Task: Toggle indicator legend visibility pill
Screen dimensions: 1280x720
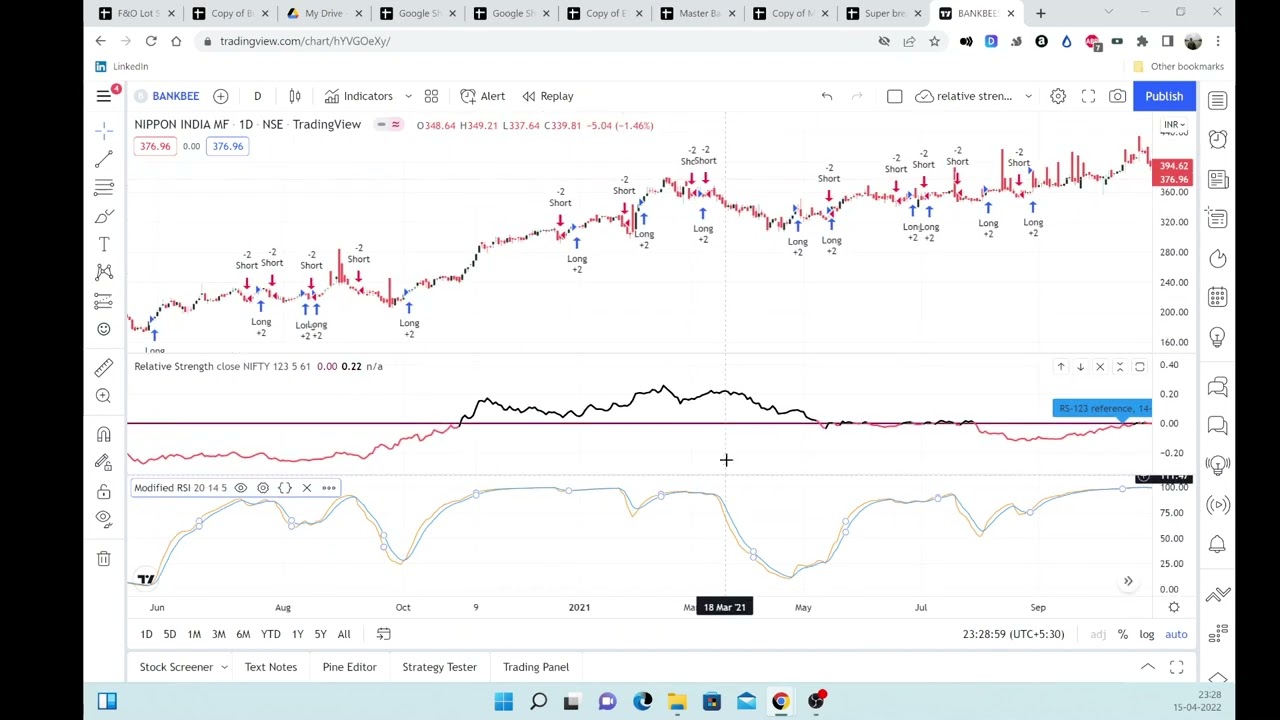Action: pyautogui.click(x=388, y=125)
